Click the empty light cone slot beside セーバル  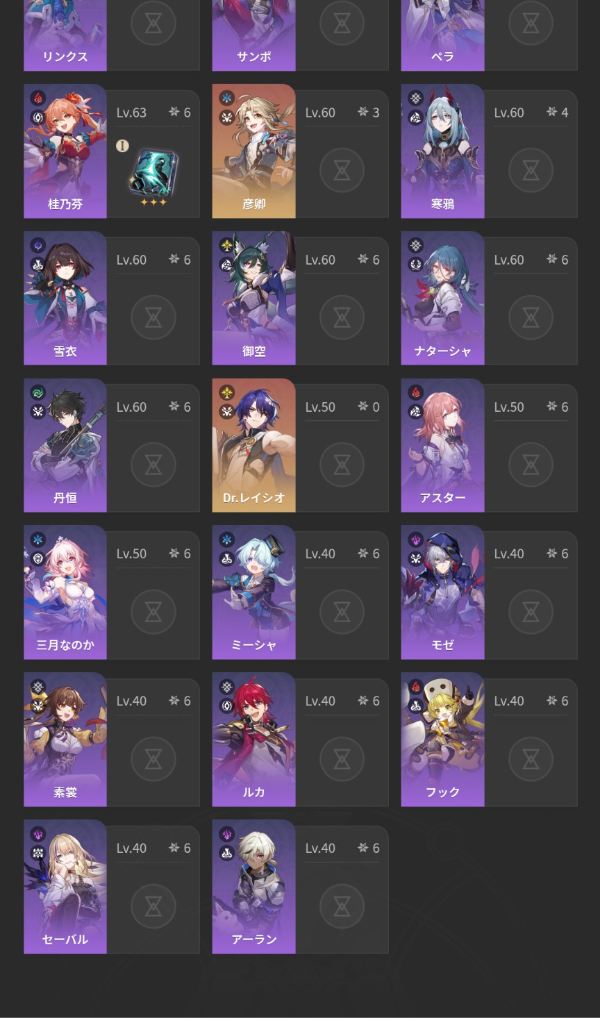point(153,906)
